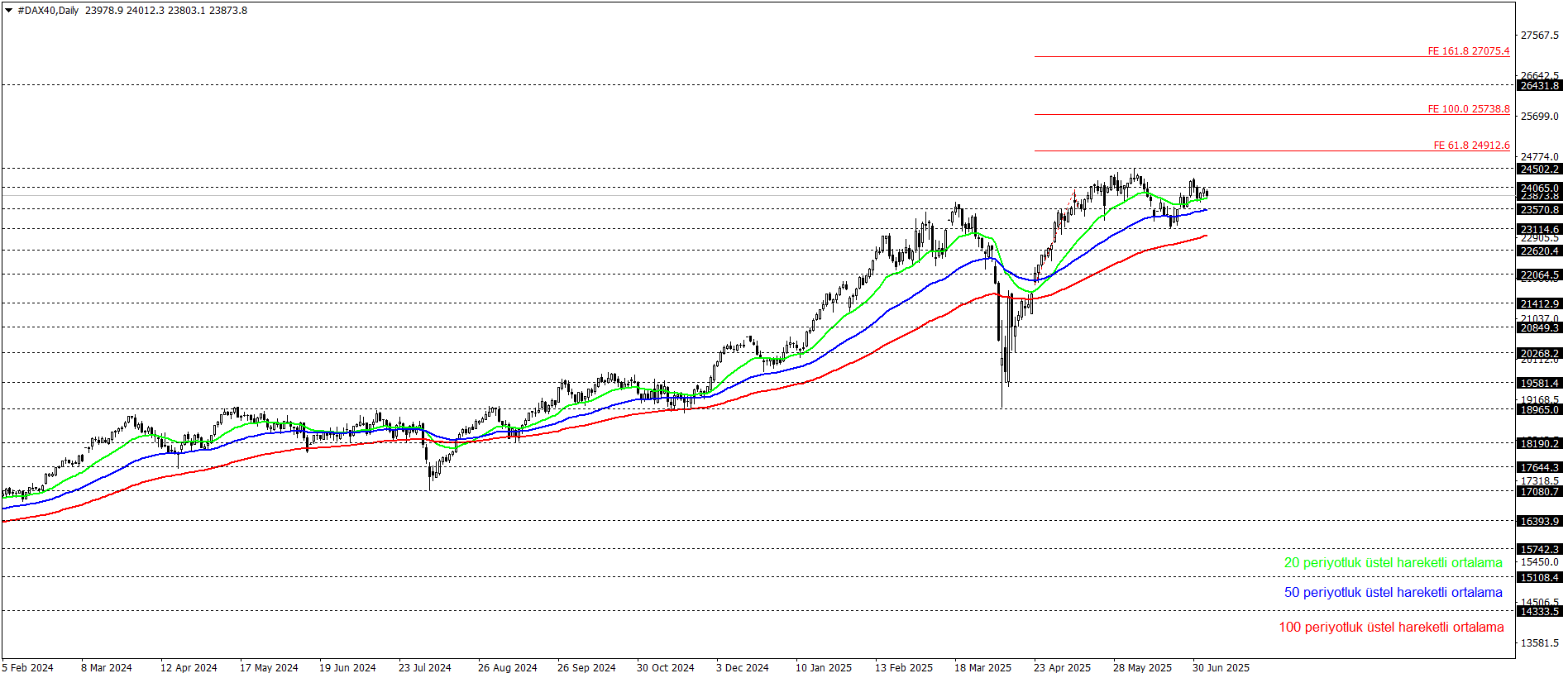Screen dimensions: 1568x678
Task: Click the 17 May 2024 date label
Action: [x=269, y=668]
